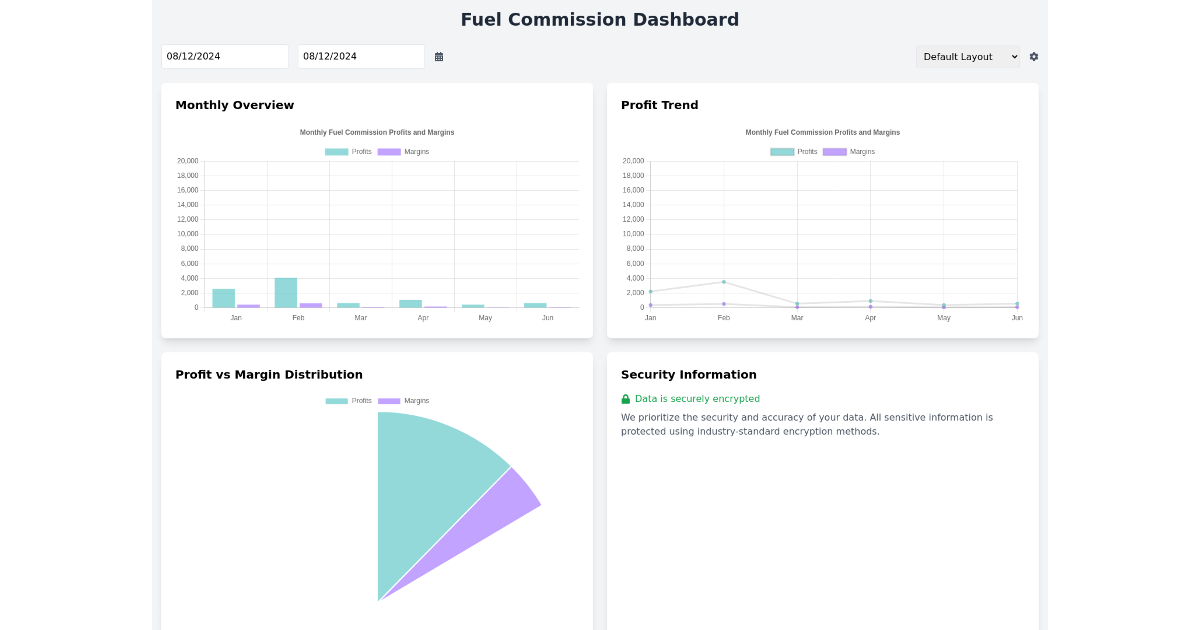Click the Margins legend swatch in Monthly Overview
This screenshot has width=1200, height=630.
389,151
